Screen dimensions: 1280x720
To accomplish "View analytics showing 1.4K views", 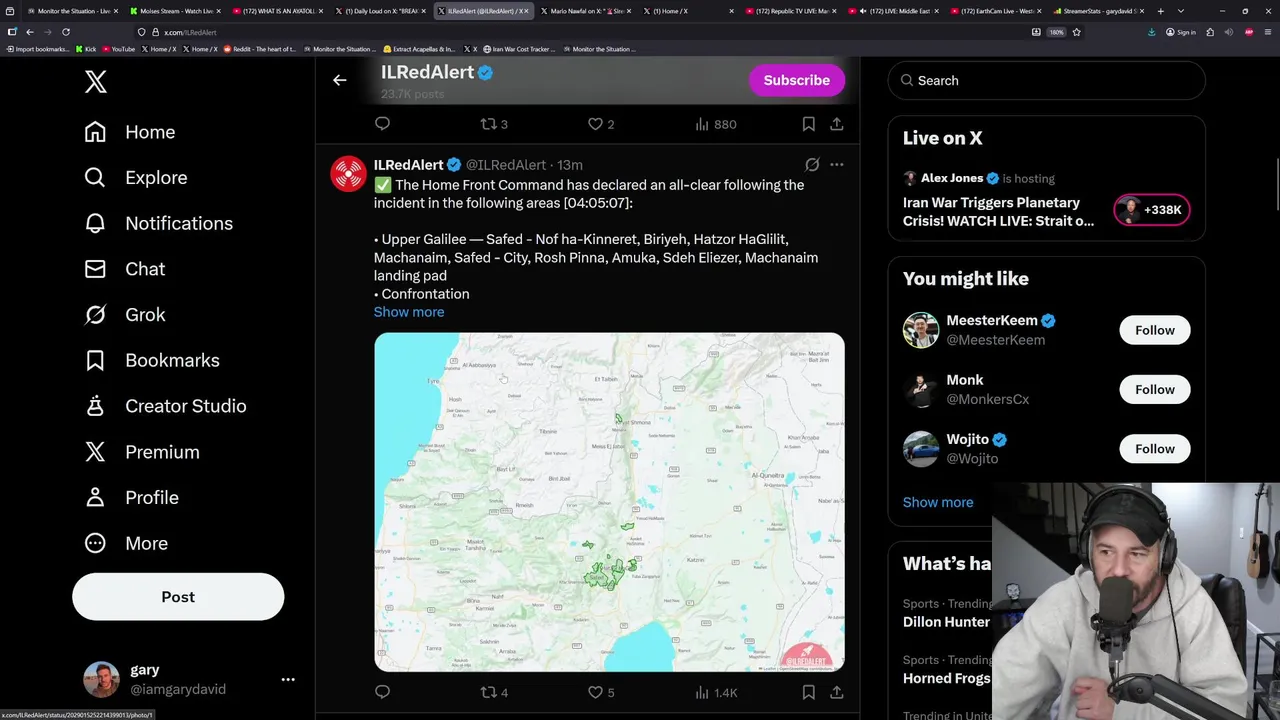I will point(716,692).
